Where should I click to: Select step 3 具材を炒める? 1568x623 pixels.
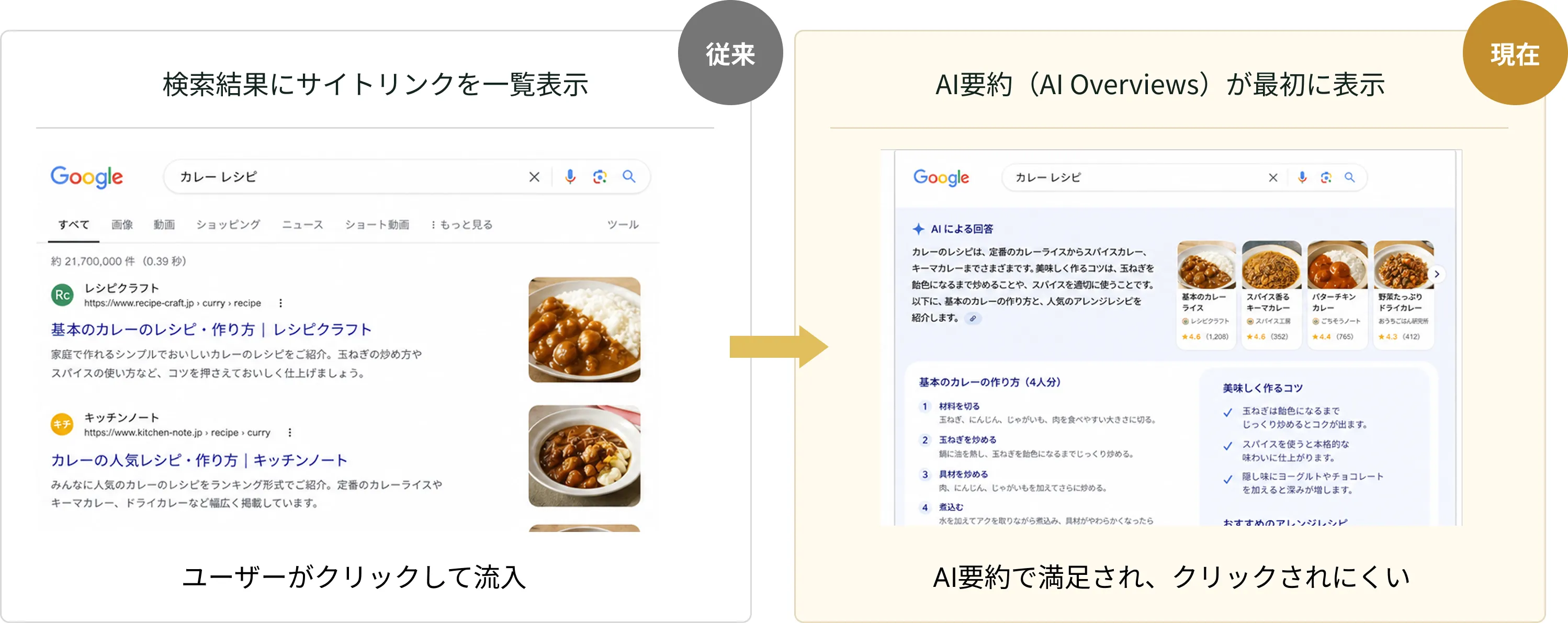[1013, 481]
